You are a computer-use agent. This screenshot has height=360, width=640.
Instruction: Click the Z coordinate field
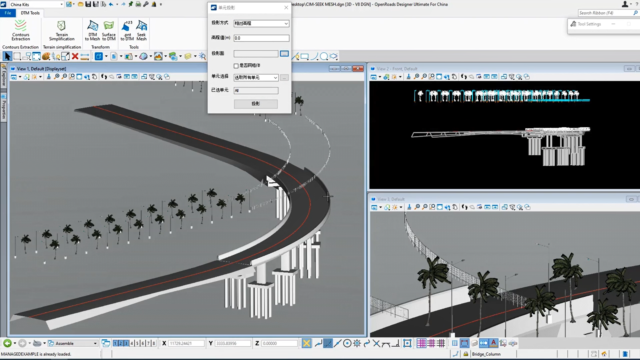(x=279, y=343)
